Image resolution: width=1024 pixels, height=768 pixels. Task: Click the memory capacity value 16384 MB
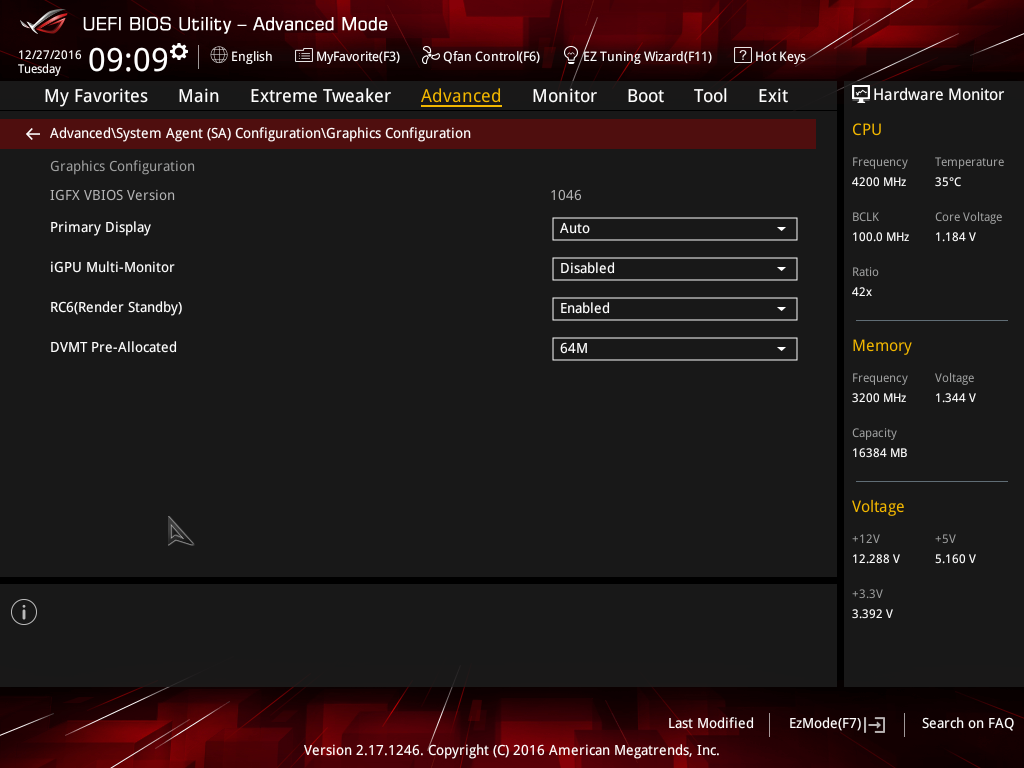(x=880, y=453)
